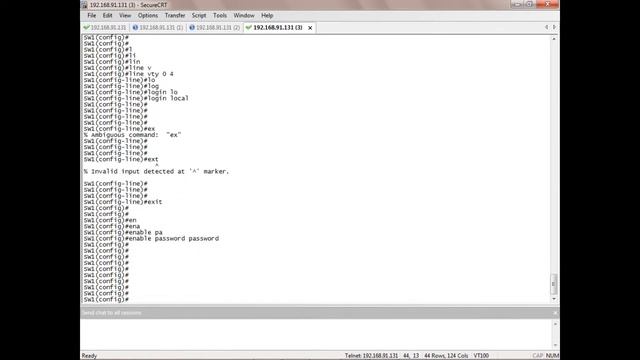The height and width of the screenshot is (360, 640).
Task: Click the SecureCRT title bar app icon
Action: click(84, 5)
